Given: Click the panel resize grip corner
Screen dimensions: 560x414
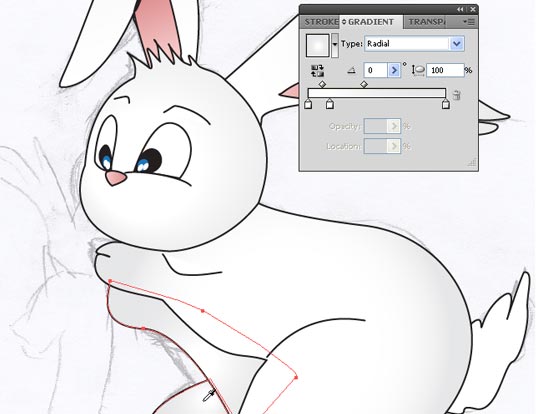Looking at the screenshot, I should pos(472,163).
